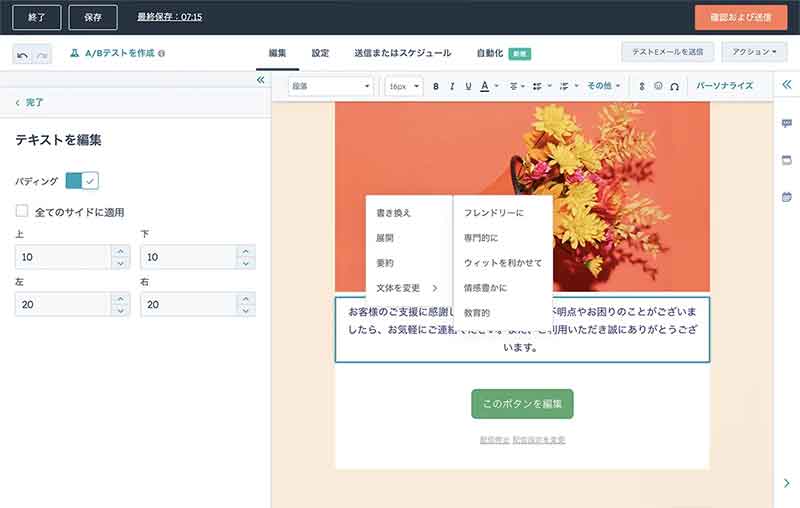This screenshot has height=508, width=800.
Task: Expand the その他 toolbar dropdown
Action: click(604, 86)
